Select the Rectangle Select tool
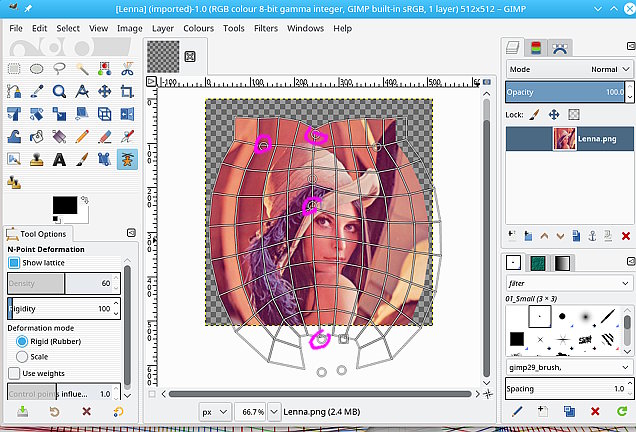Image resolution: width=636 pixels, height=432 pixels. click(x=15, y=68)
